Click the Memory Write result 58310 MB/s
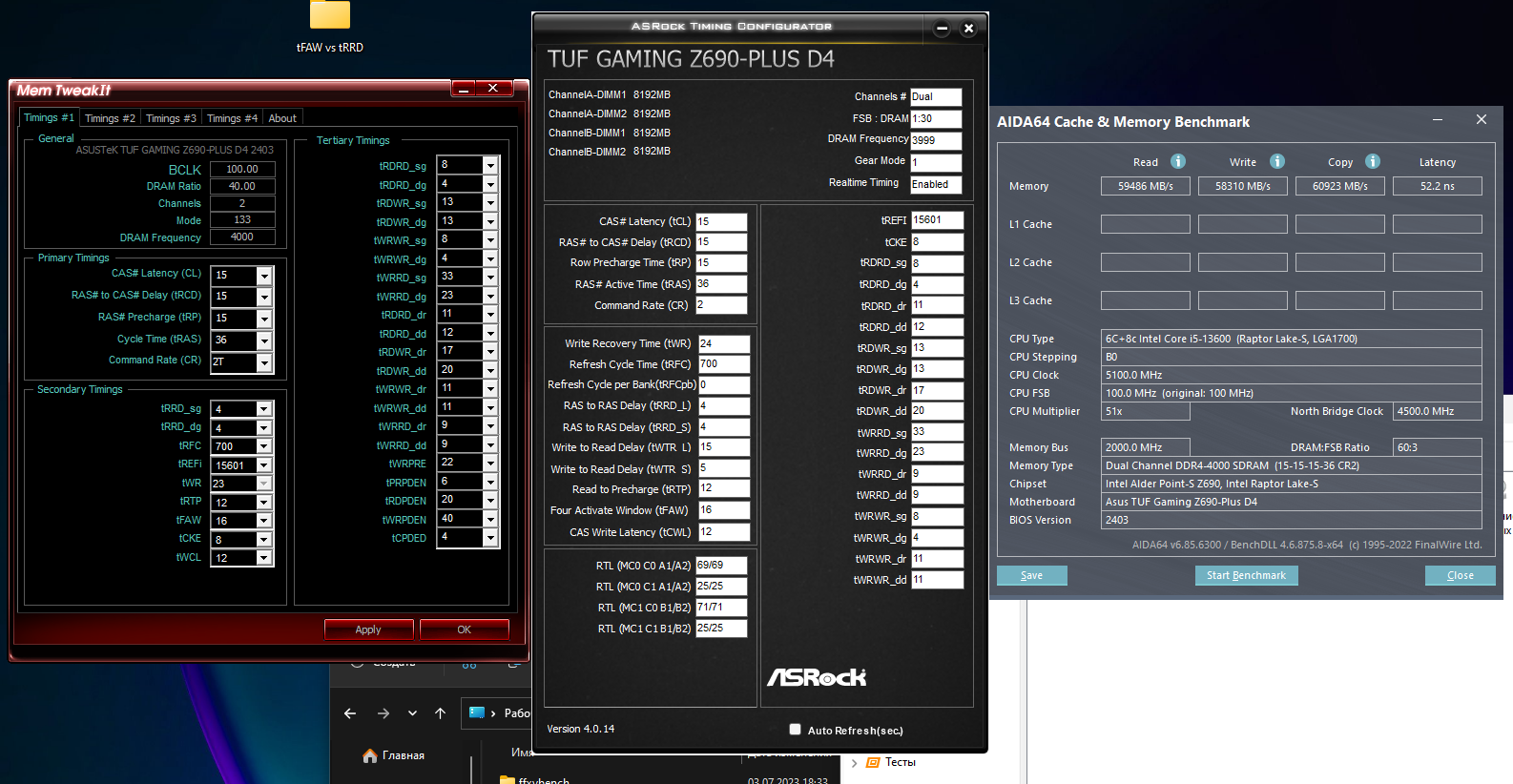Image resolution: width=1513 pixels, height=784 pixels. [1243, 186]
